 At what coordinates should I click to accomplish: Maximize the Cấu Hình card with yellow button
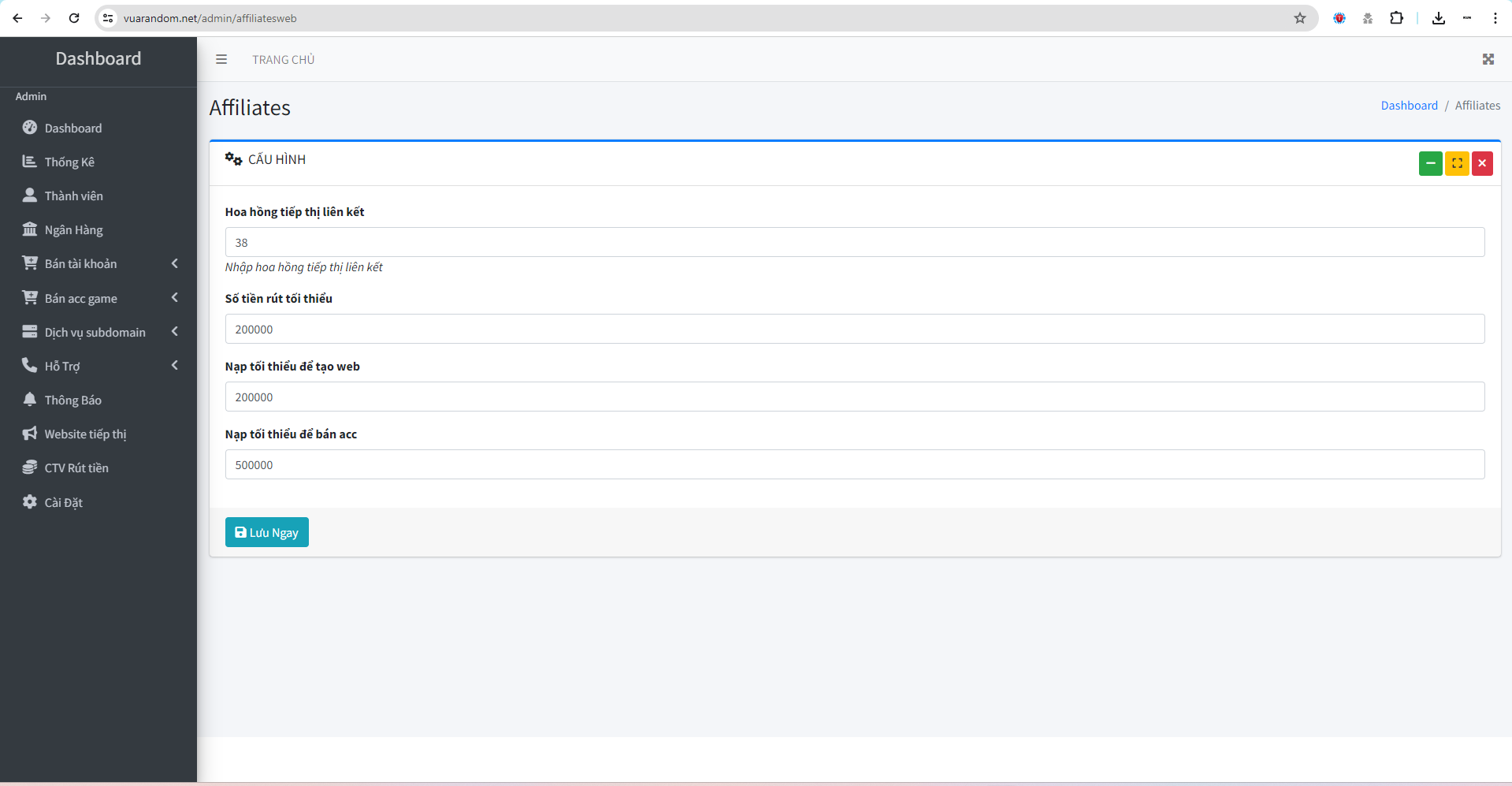(1456, 163)
